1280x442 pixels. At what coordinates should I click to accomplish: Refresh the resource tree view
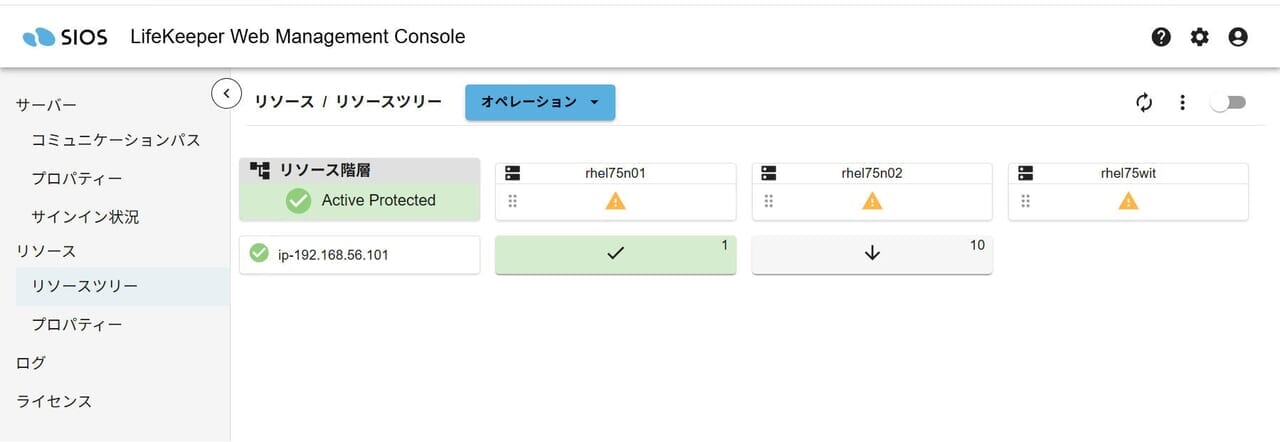pos(1145,102)
